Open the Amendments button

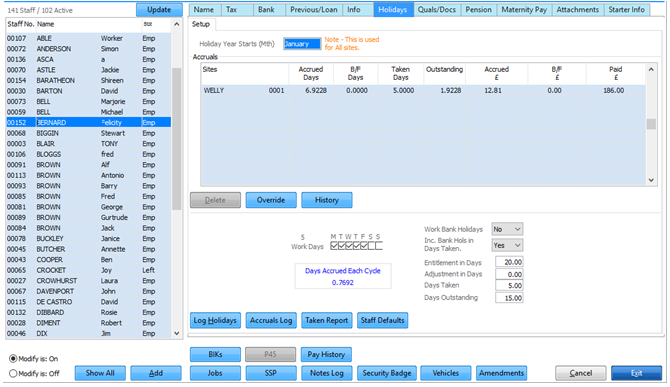(x=502, y=373)
